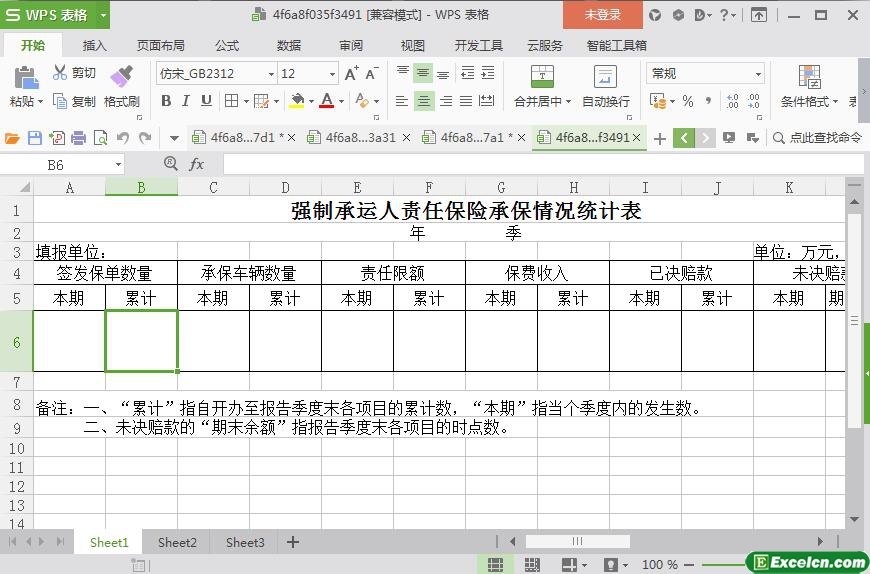The image size is (870, 574).
Task: Switch to page break preview view
Action: (532, 565)
